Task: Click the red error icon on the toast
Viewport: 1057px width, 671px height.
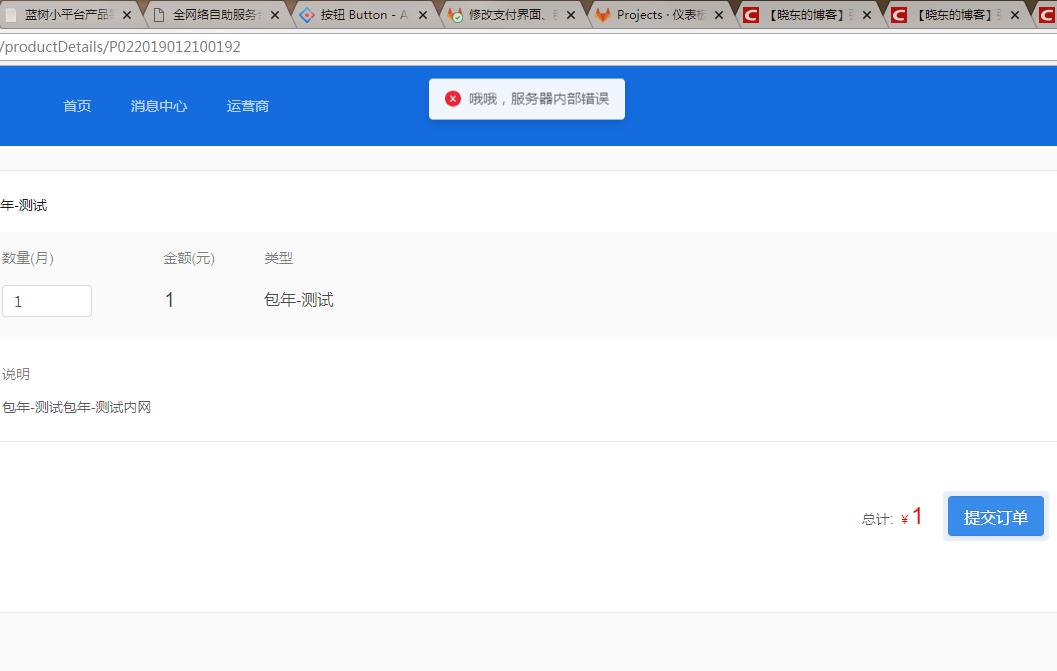Action: pos(455,98)
